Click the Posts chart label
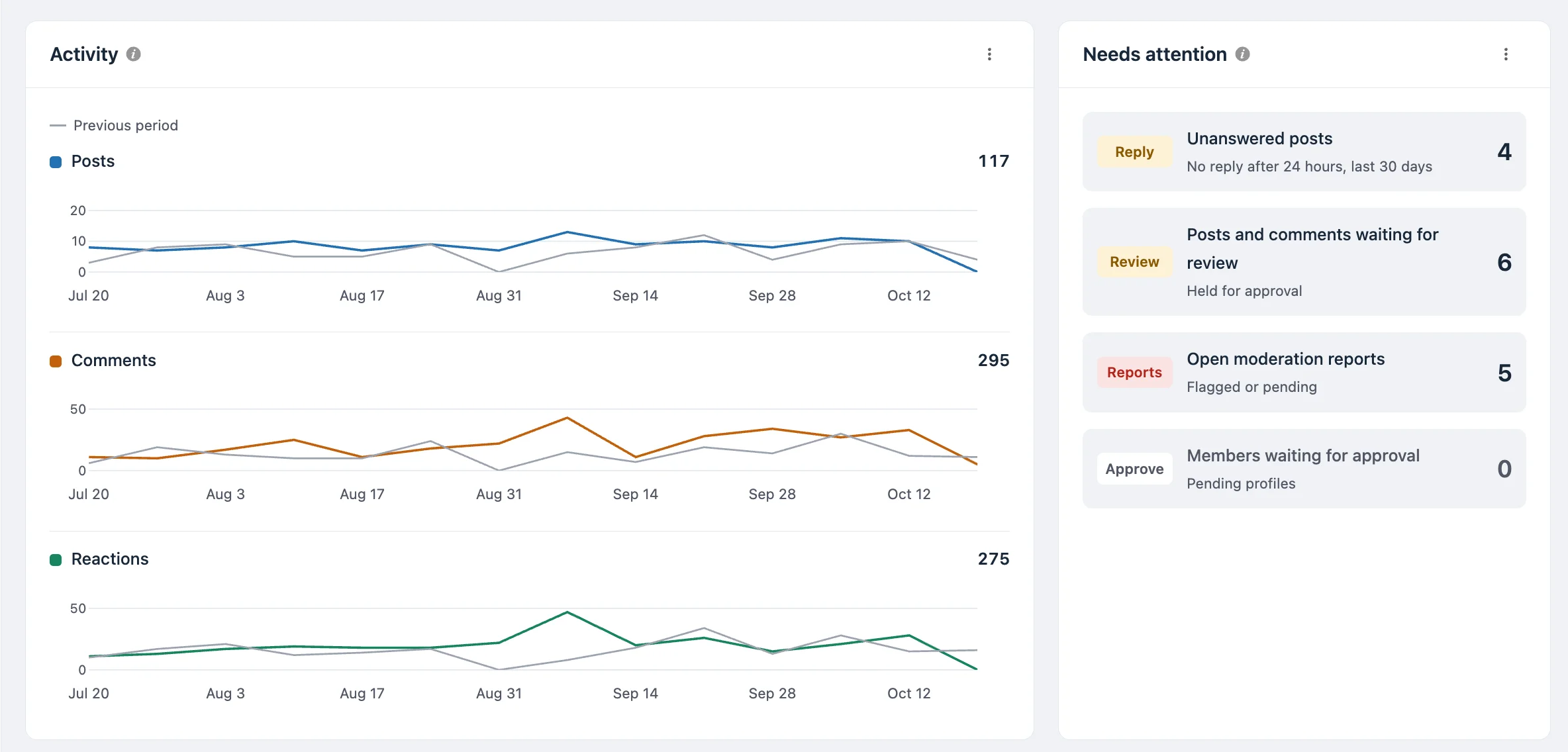 coord(93,161)
